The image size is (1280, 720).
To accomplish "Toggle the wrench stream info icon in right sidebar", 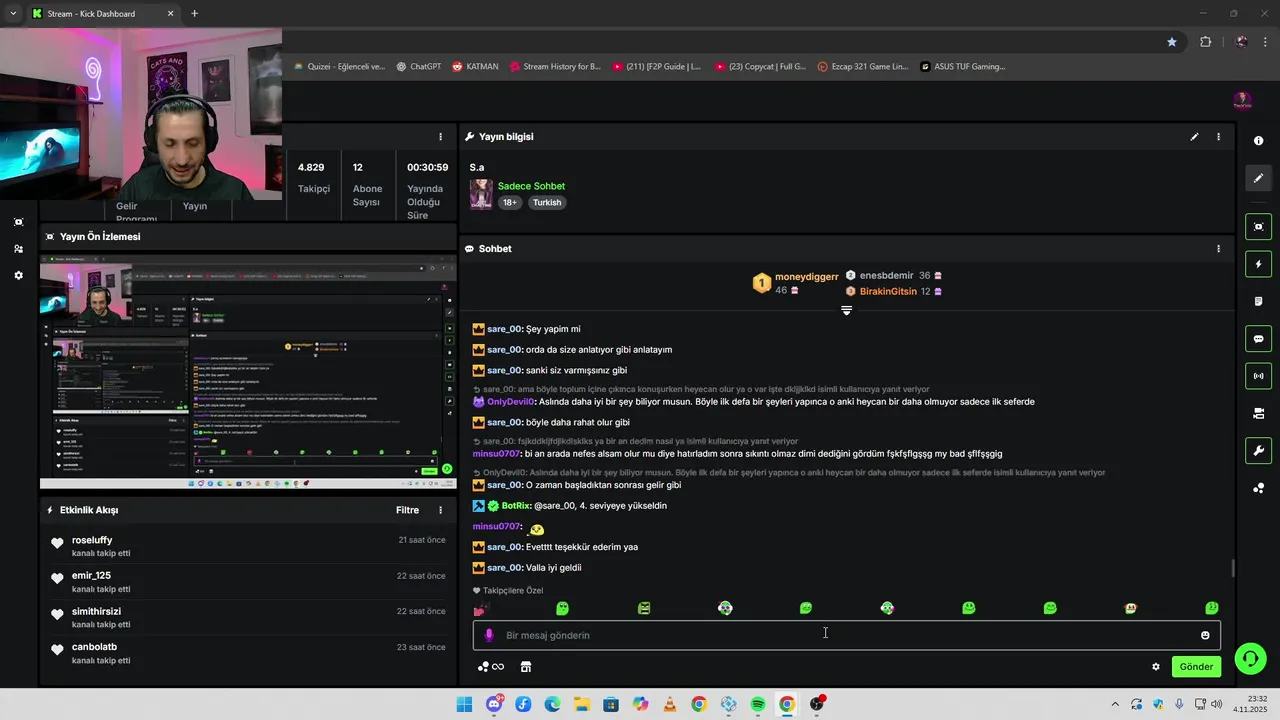I will (x=1258, y=451).
